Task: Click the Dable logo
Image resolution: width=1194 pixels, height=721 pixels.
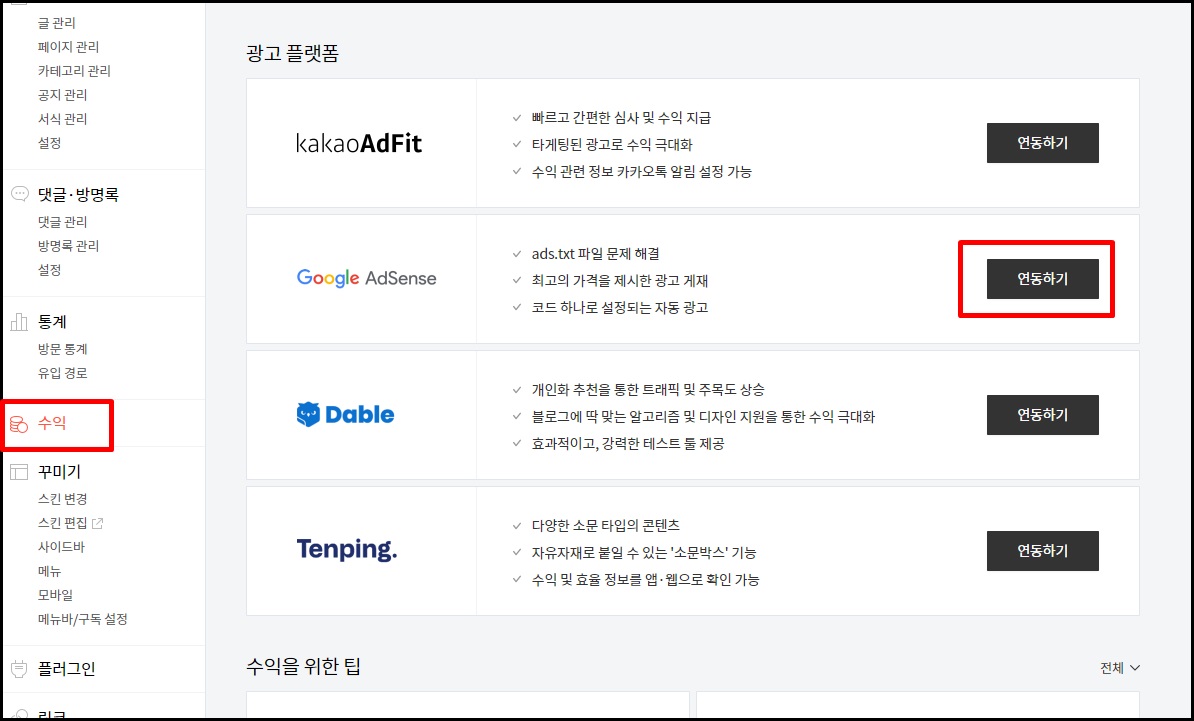Action: click(345, 415)
